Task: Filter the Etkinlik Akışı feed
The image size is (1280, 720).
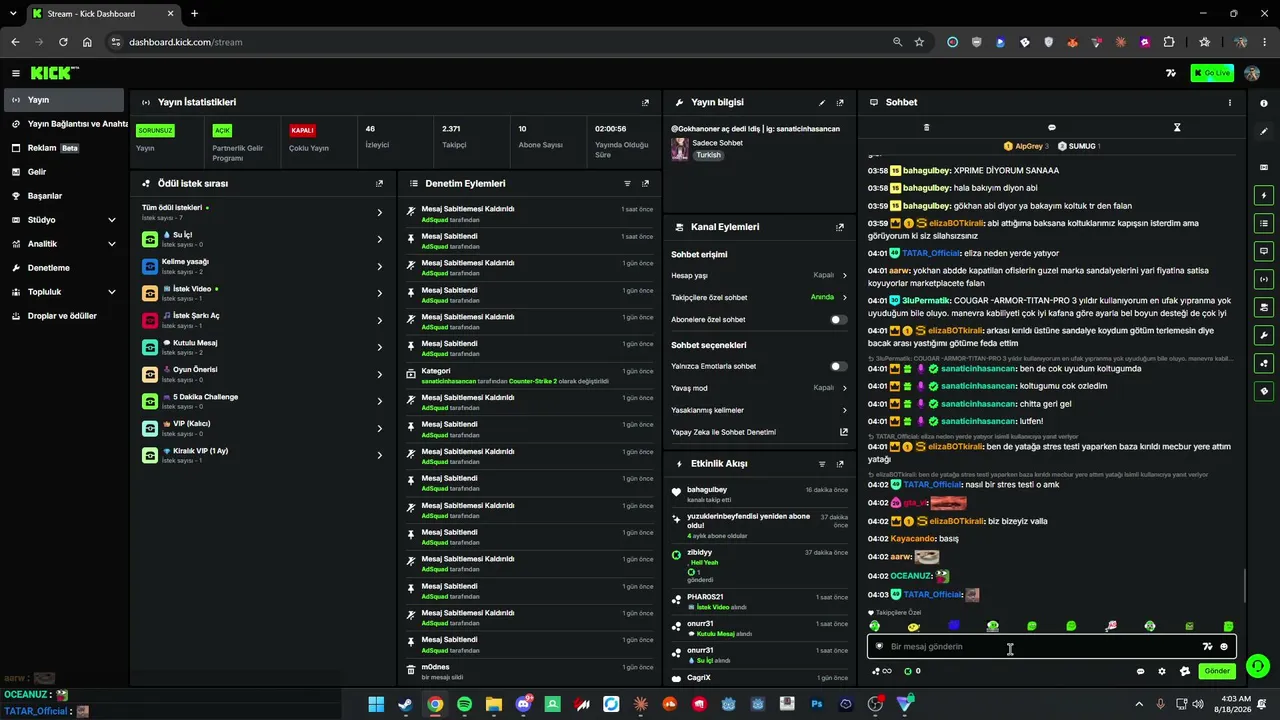Action: 822,464
